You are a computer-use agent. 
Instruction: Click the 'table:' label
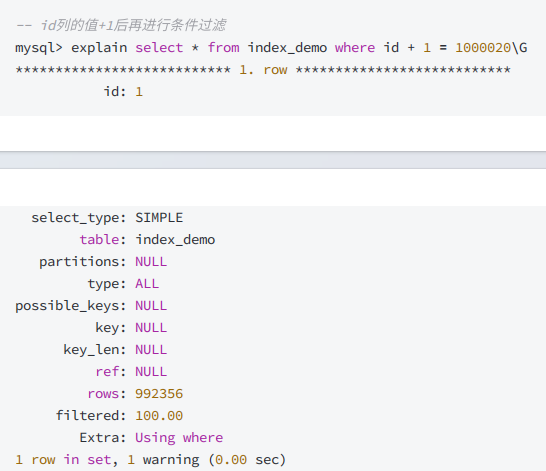103,240
